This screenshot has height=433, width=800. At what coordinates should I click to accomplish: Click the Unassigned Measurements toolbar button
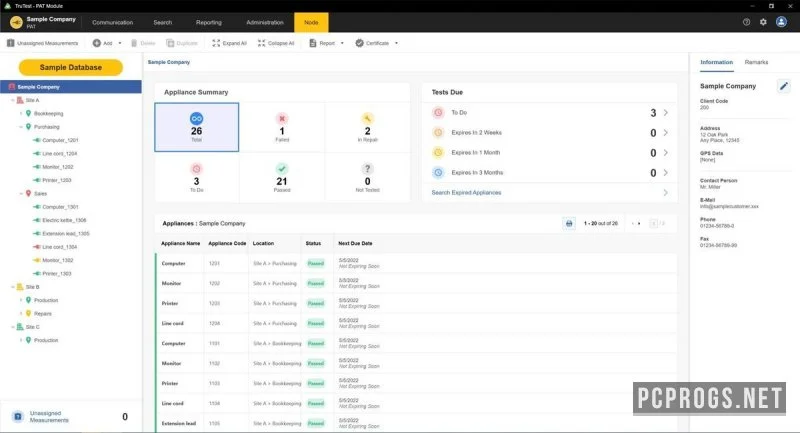tap(43, 43)
